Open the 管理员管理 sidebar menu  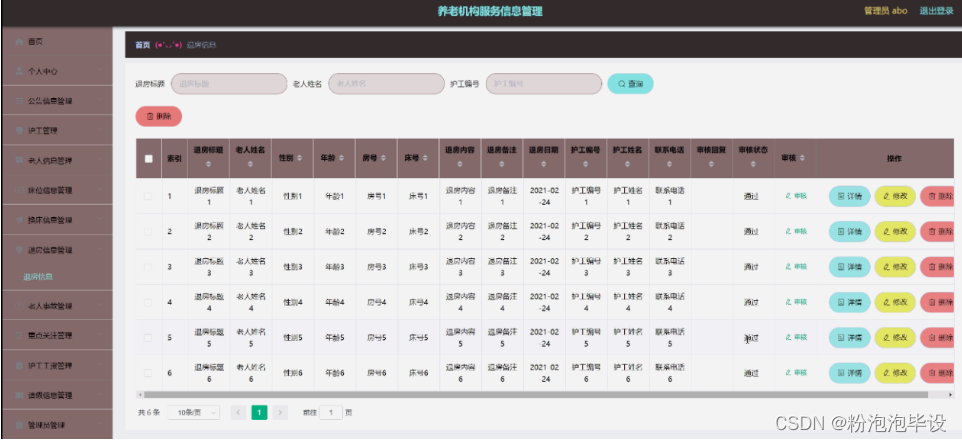pos(57,425)
